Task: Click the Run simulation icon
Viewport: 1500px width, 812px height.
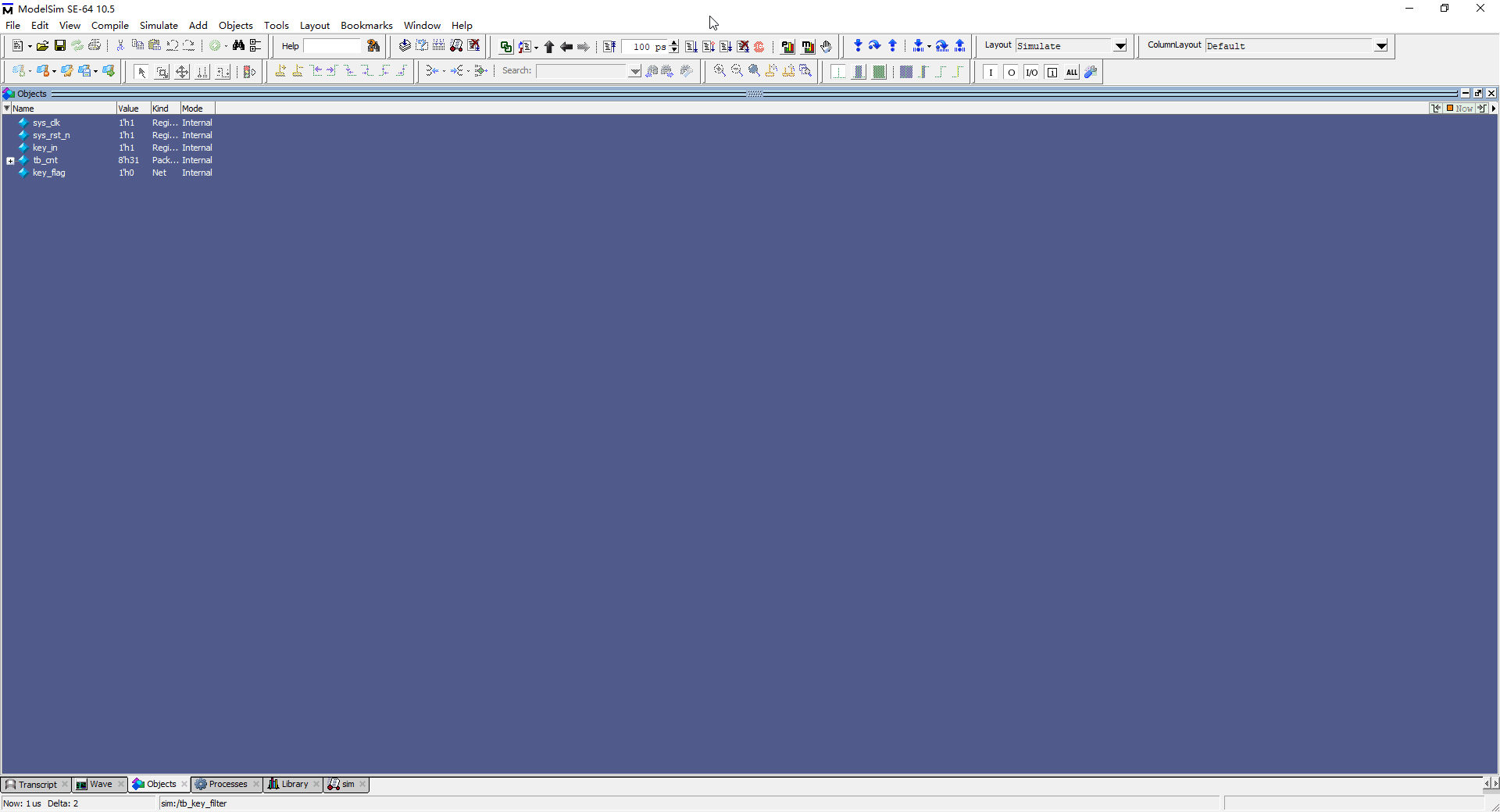Action: 691,47
